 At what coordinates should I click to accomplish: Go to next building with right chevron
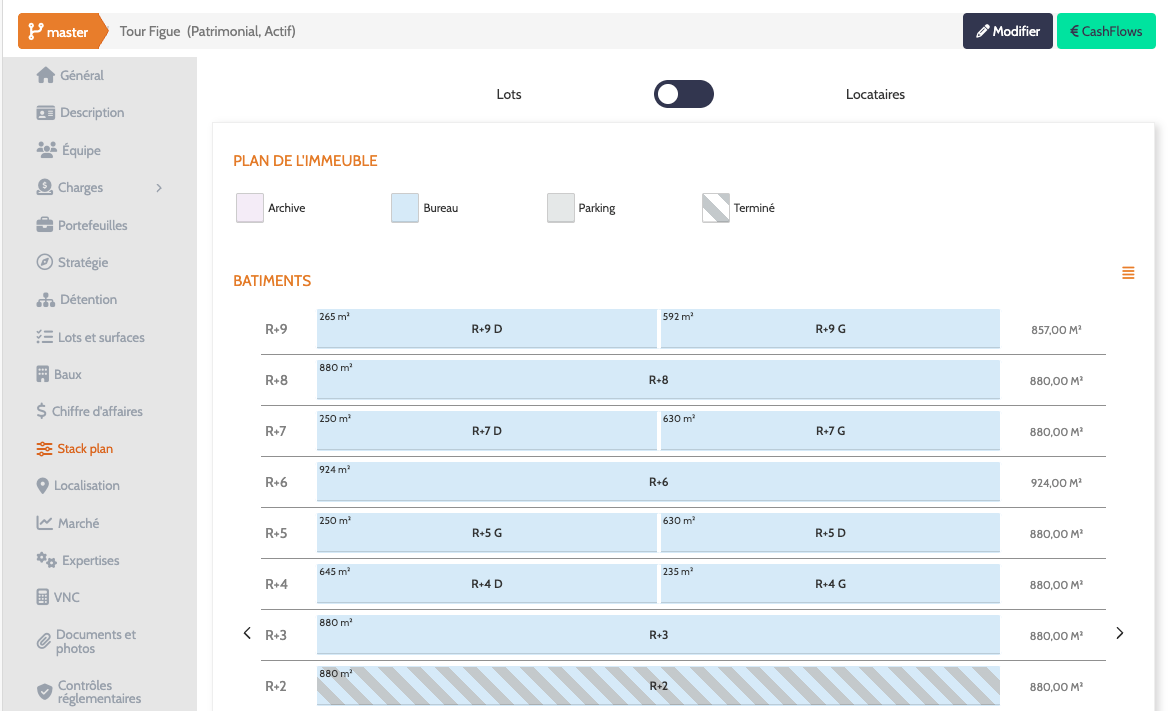click(1120, 633)
